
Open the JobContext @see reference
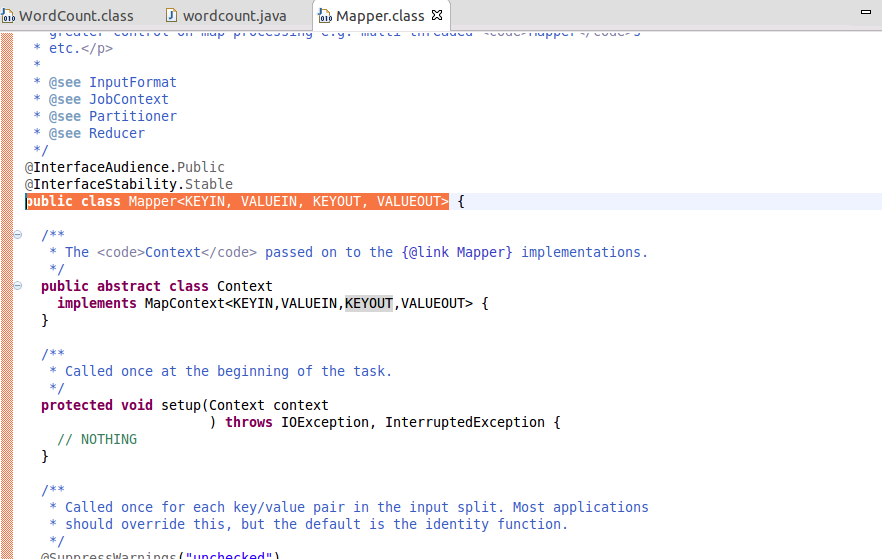click(x=129, y=99)
